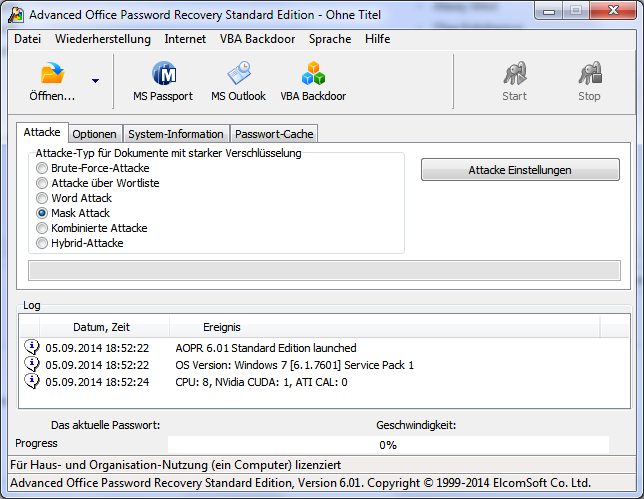The image size is (644, 499).
Task: Select the Hybrid-Attacke radio button
Action: (42, 243)
